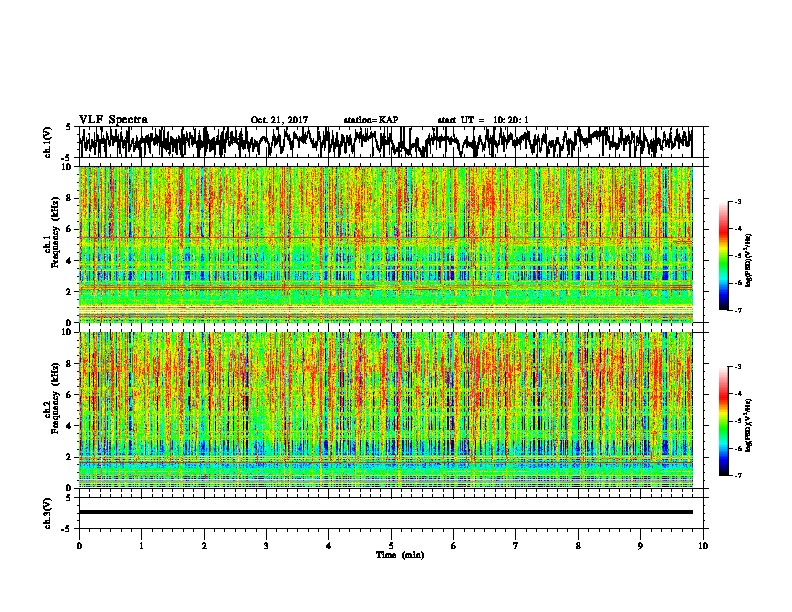Click the "10" kHz tick of ch.2 spectrogram
Screen dimensions: 792x612
point(67,332)
